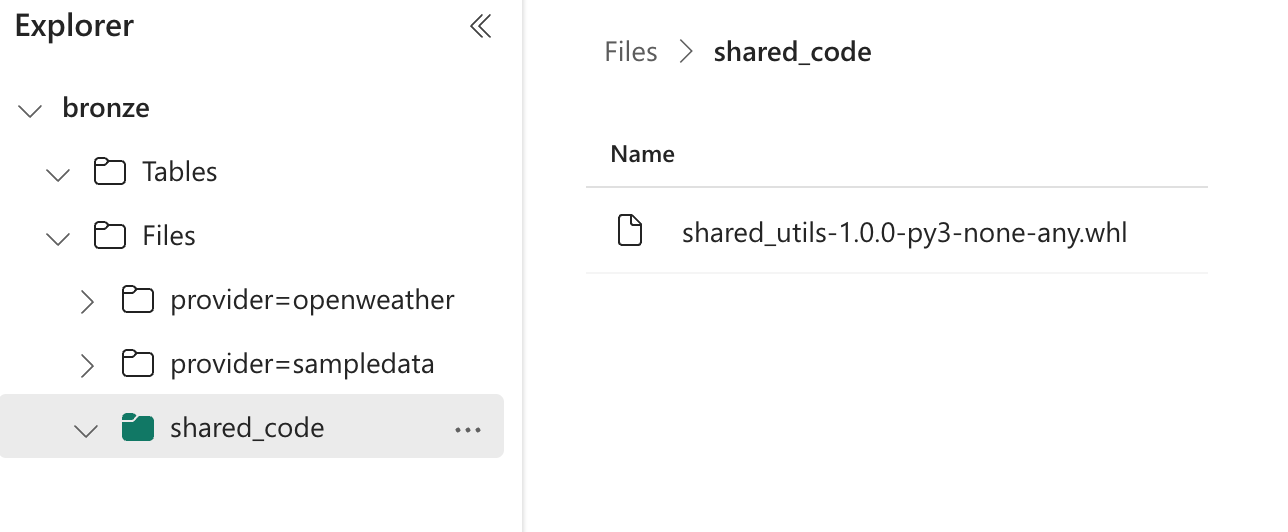Open shared_utils-1.0.0-py3-none-any.whl file

point(904,233)
